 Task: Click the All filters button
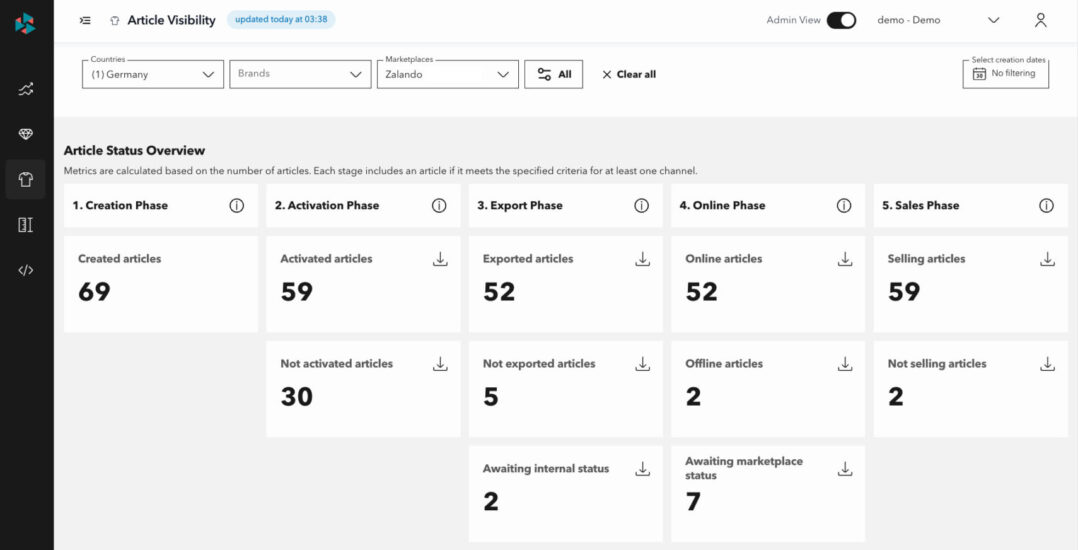(x=553, y=74)
